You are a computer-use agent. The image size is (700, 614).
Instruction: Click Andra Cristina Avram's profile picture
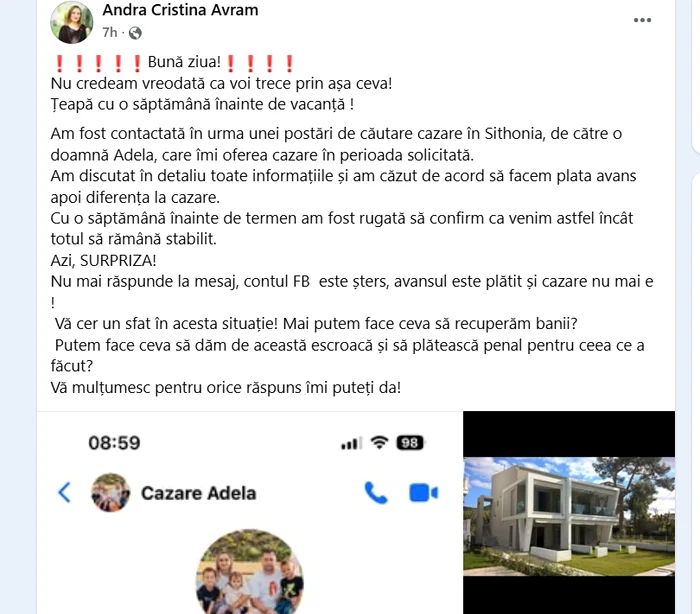(72, 22)
